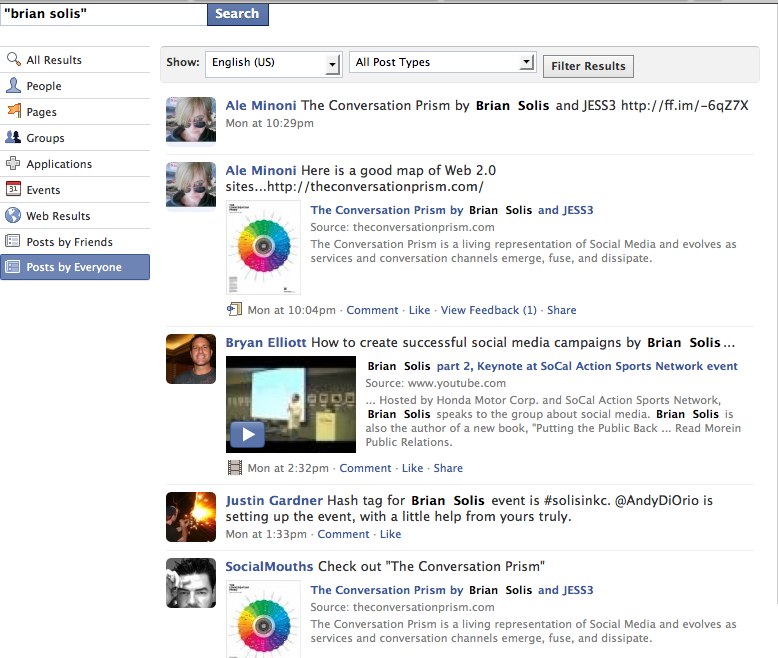
Task: Click the "Mon at 10:29pm" timestamp
Action: (269, 123)
